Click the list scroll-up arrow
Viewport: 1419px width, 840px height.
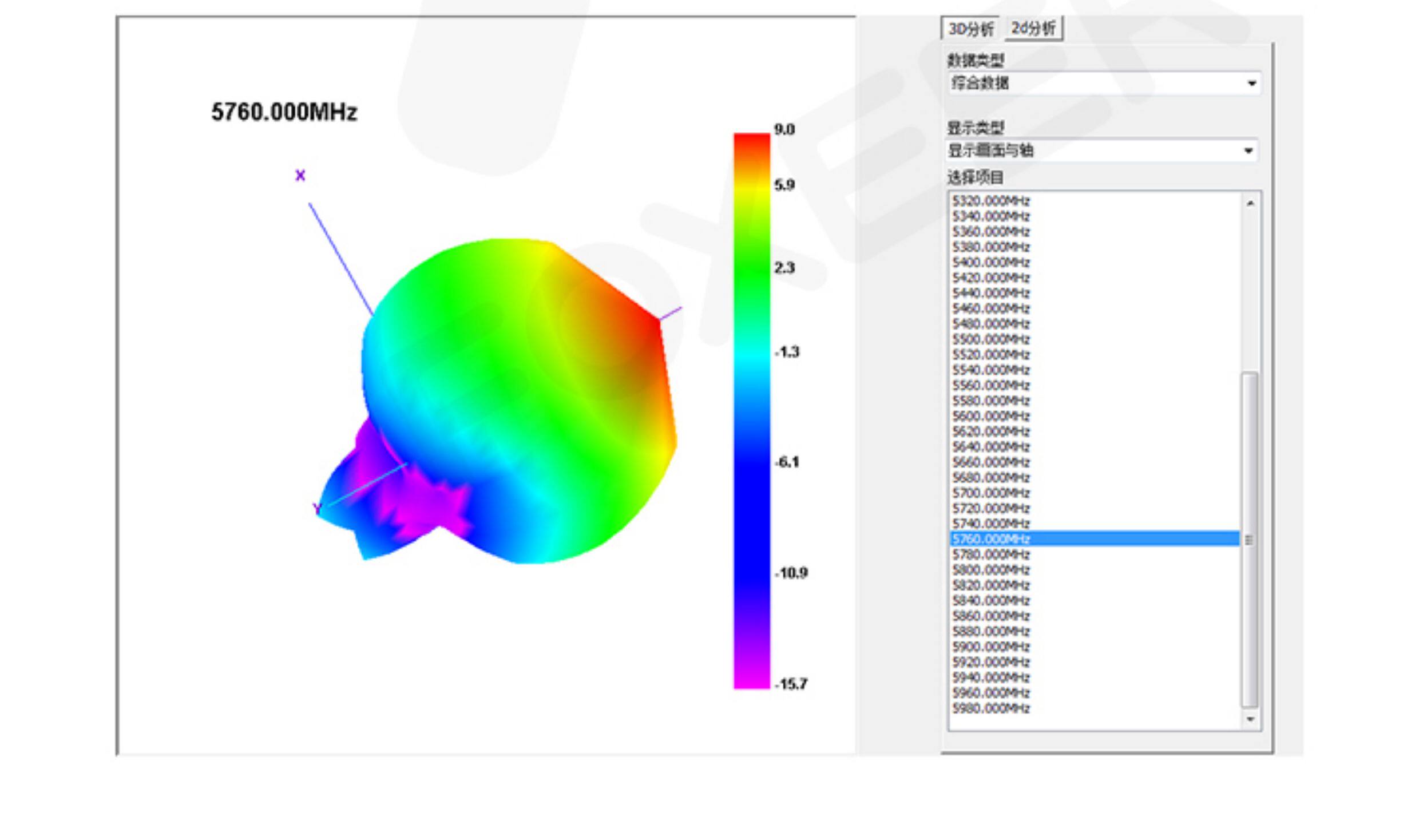[x=1250, y=203]
